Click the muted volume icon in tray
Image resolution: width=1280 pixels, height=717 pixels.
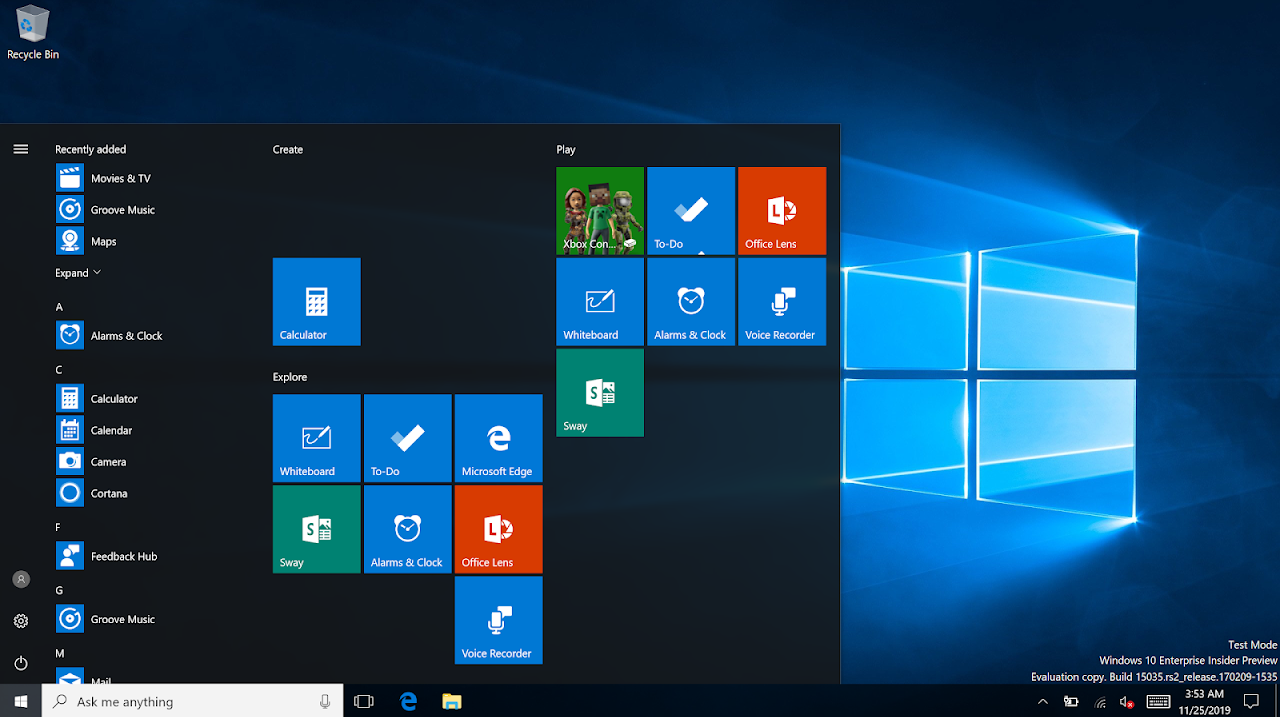click(x=1127, y=702)
